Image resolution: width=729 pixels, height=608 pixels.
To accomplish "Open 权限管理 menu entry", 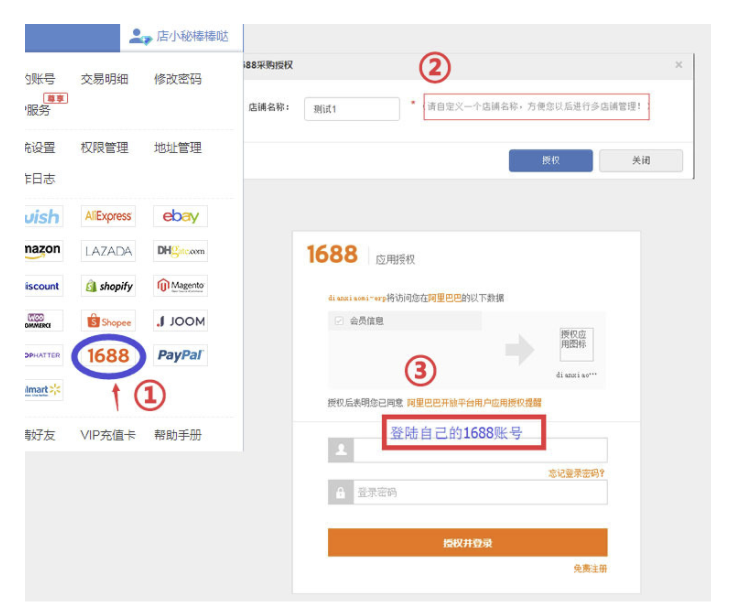I will click(x=105, y=148).
